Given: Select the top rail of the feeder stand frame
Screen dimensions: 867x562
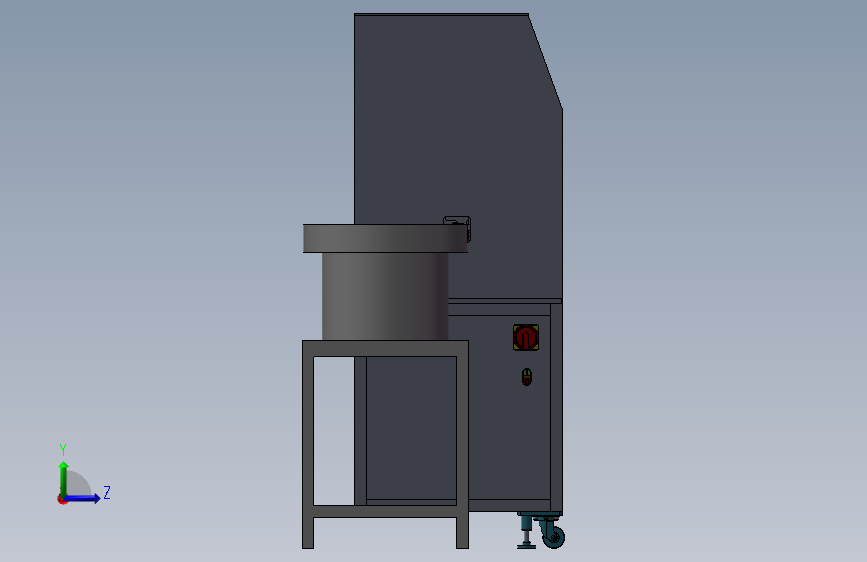Looking at the screenshot, I should point(385,348).
